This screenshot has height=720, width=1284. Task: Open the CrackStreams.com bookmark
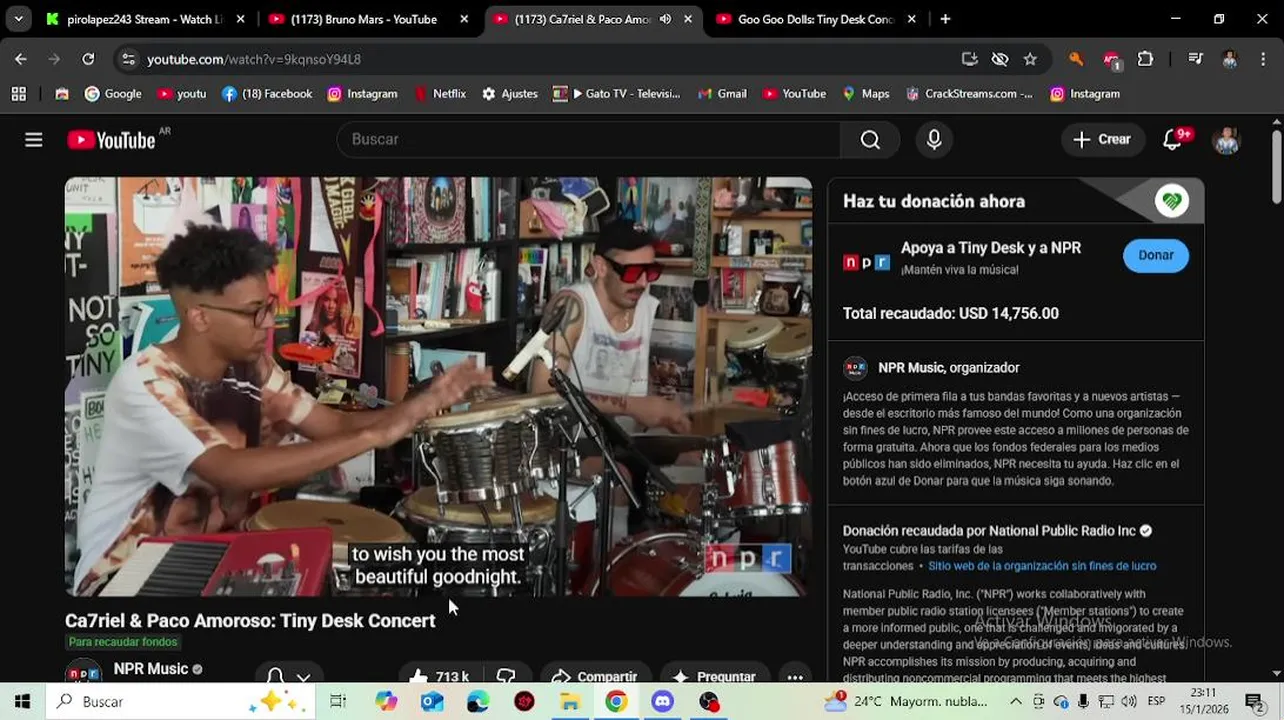[970, 94]
